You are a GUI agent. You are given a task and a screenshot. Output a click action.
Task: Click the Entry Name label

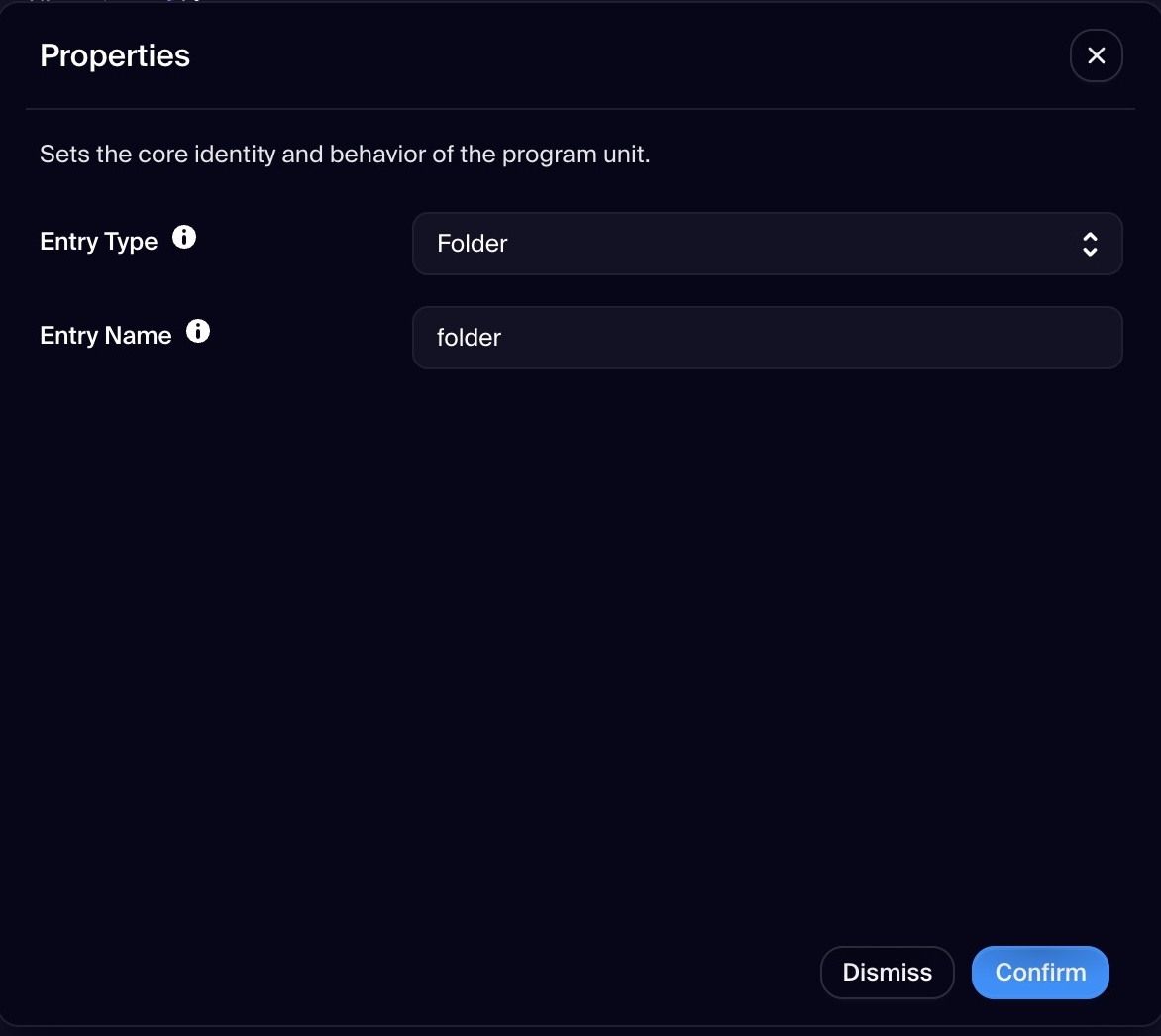click(105, 336)
